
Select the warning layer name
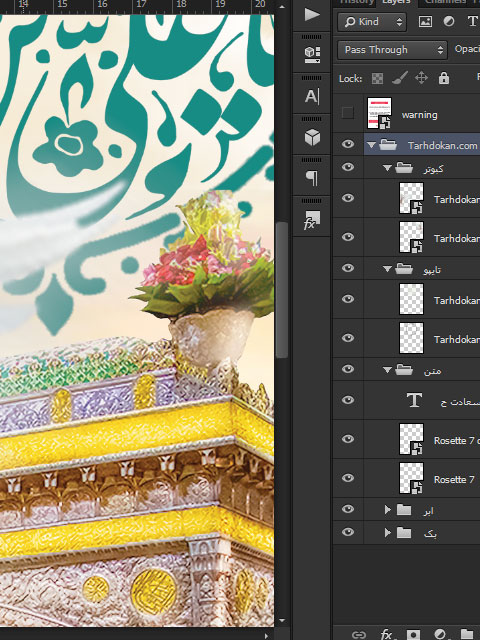pyautogui.click(x=419, y=115)
